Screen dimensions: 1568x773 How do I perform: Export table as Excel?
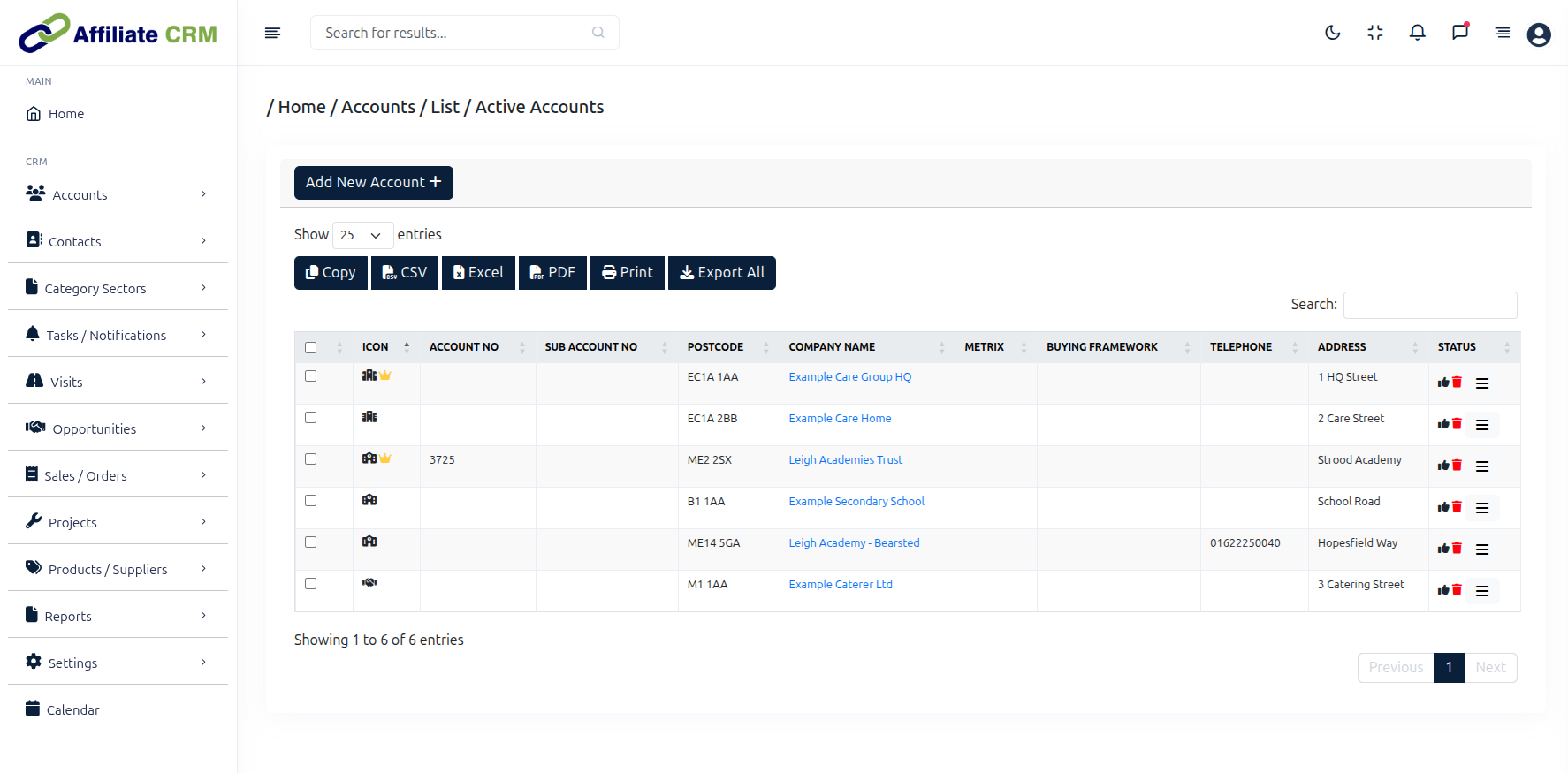click(478, 273)
